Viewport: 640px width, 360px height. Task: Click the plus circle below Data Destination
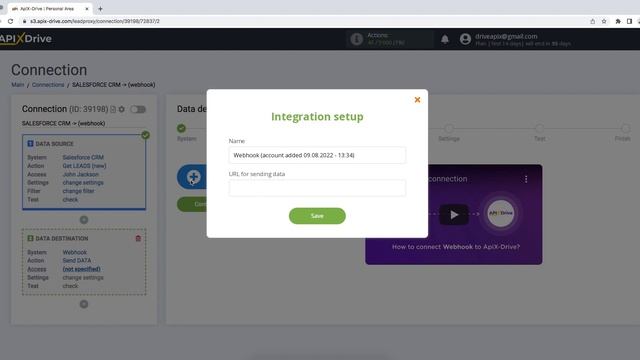[84, 304]
